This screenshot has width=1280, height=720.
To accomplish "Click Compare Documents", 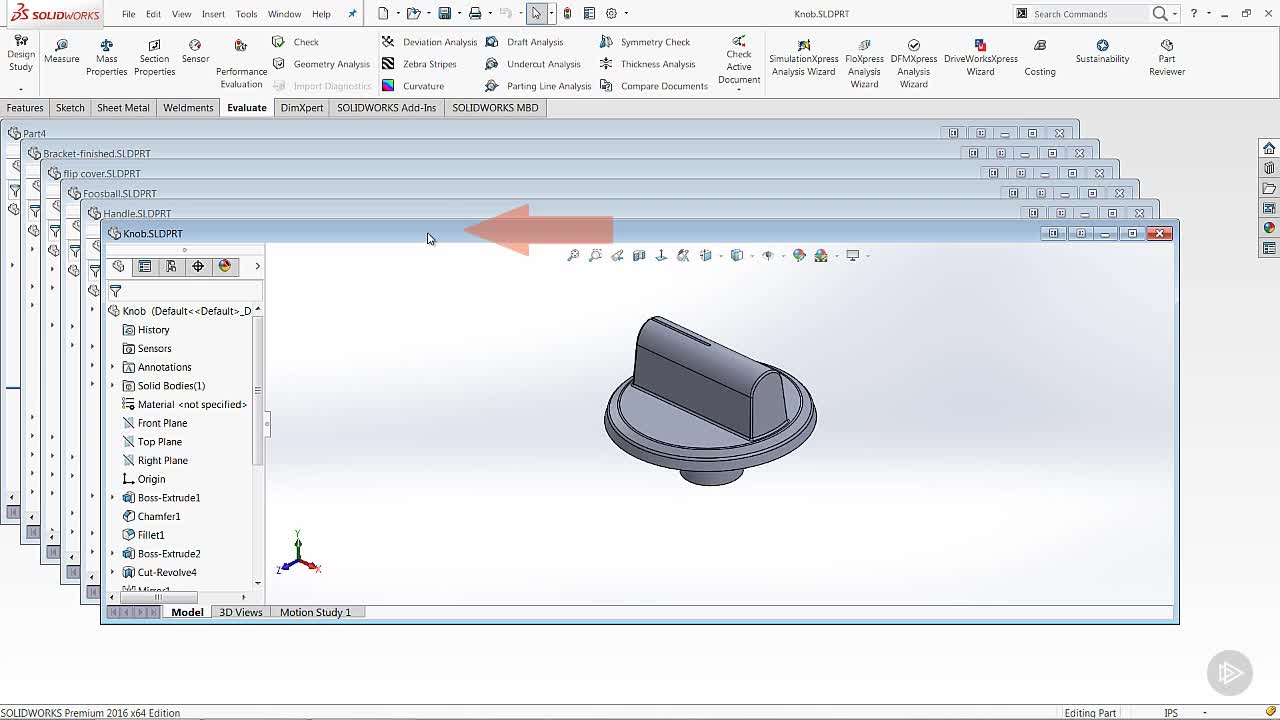I will pyautogui.click(x=654, y=86).
